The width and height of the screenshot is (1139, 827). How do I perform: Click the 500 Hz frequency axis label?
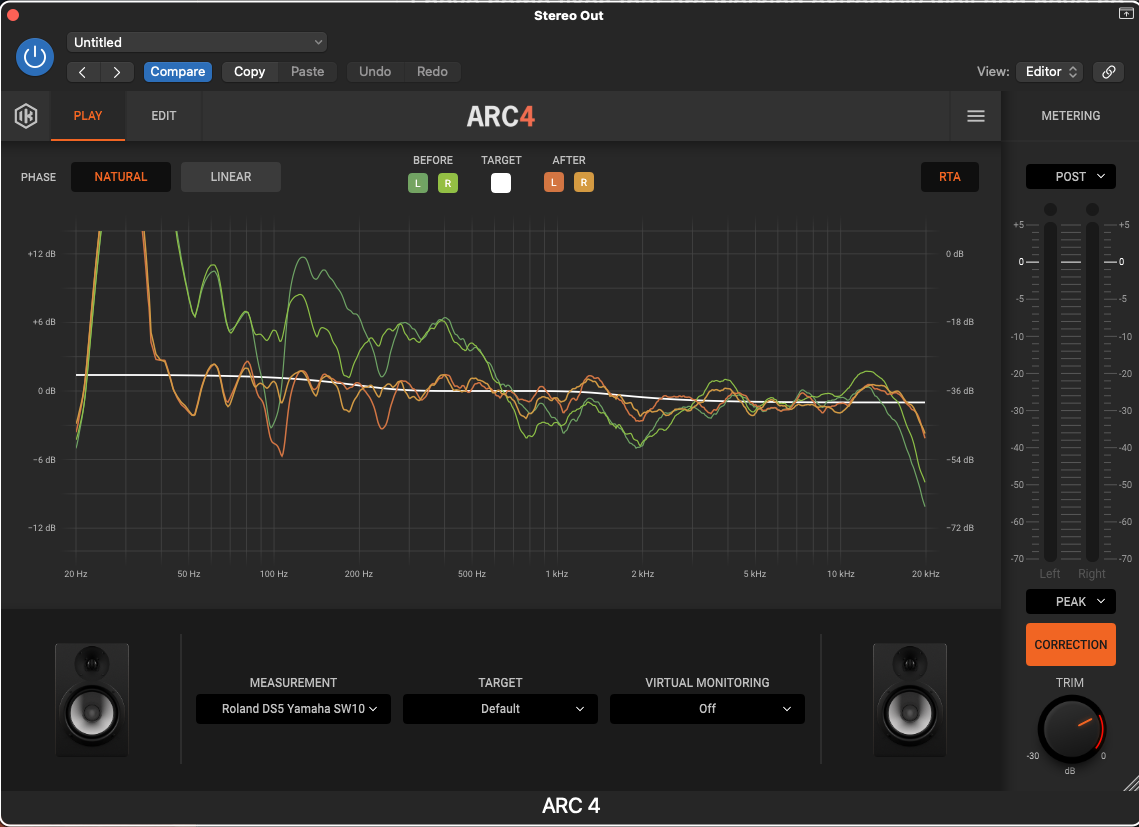471,574
